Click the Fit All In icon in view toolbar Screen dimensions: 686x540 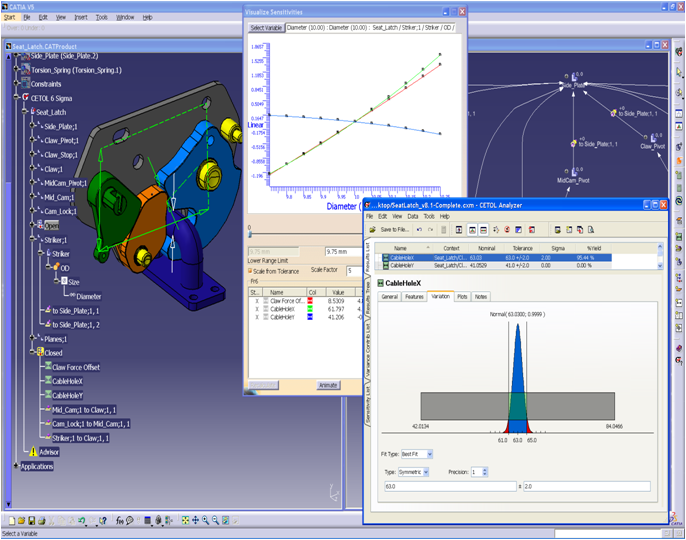point(186,520)
